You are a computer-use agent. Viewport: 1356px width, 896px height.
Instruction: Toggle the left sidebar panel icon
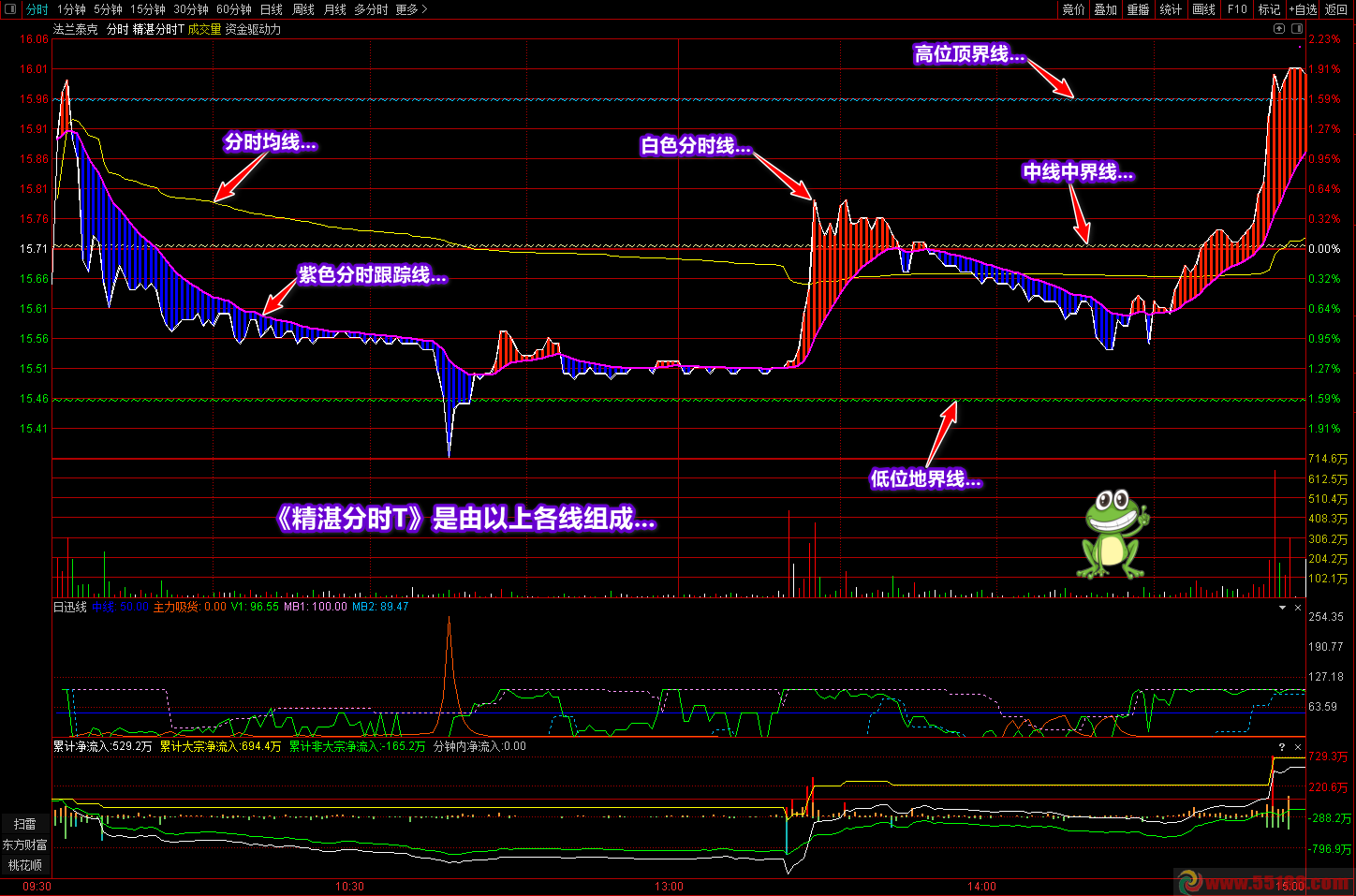tap(11, 9)
